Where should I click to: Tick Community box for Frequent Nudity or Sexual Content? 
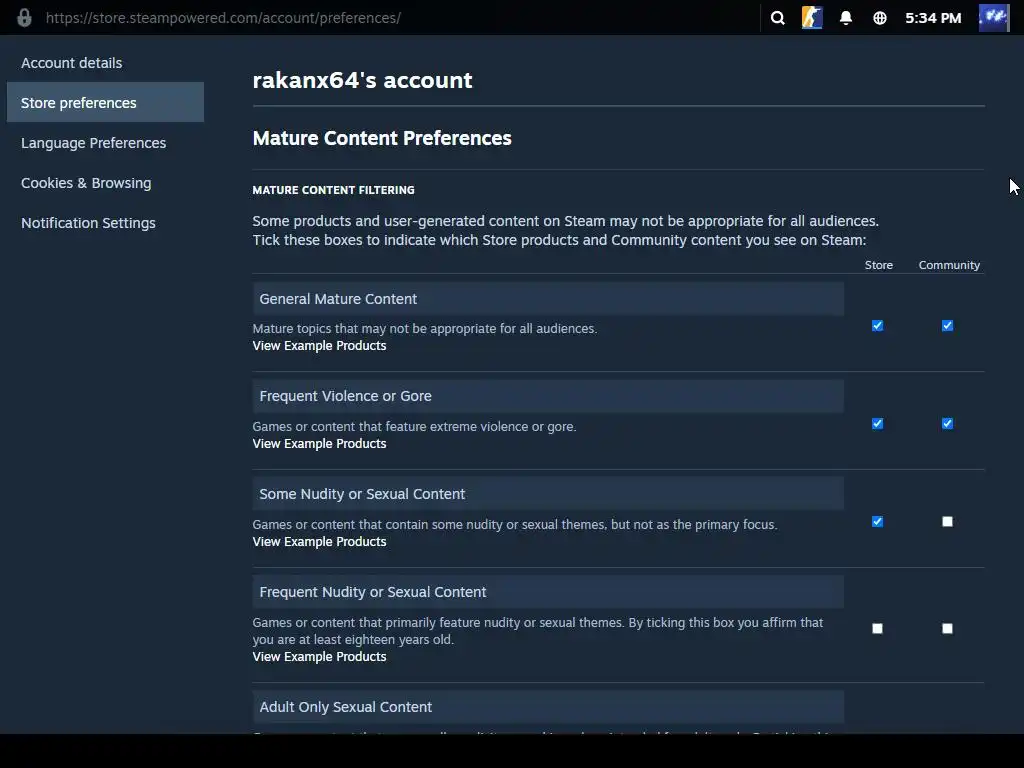tap(947, 628)
